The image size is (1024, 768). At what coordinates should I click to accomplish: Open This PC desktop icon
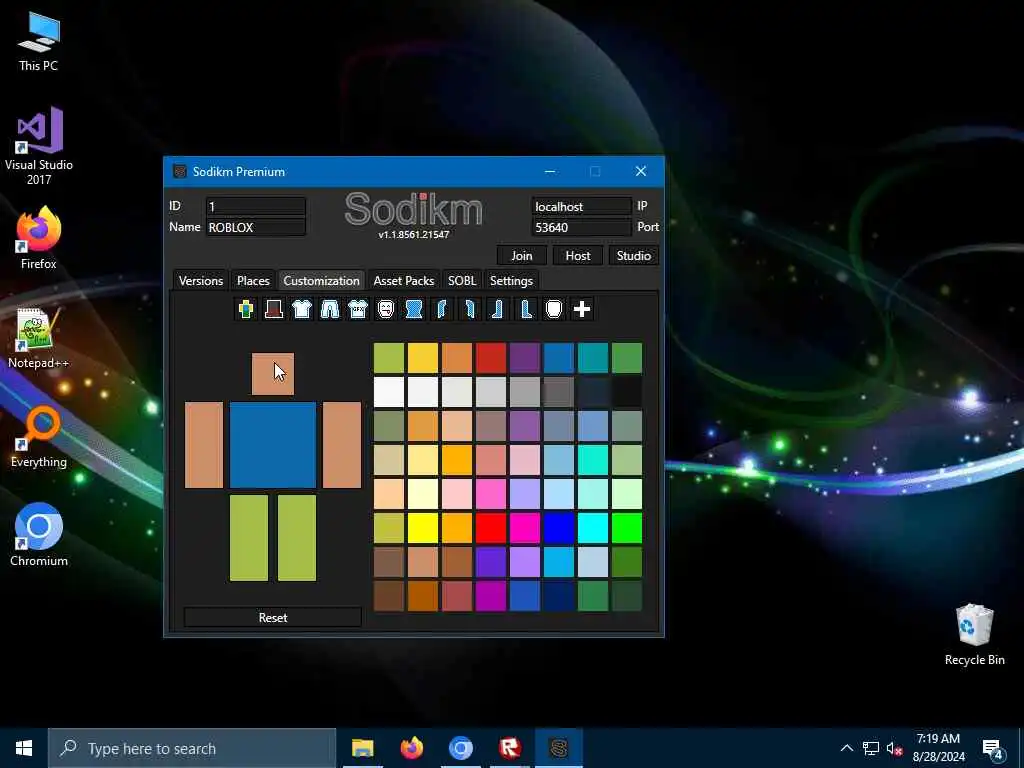[39, 43]
